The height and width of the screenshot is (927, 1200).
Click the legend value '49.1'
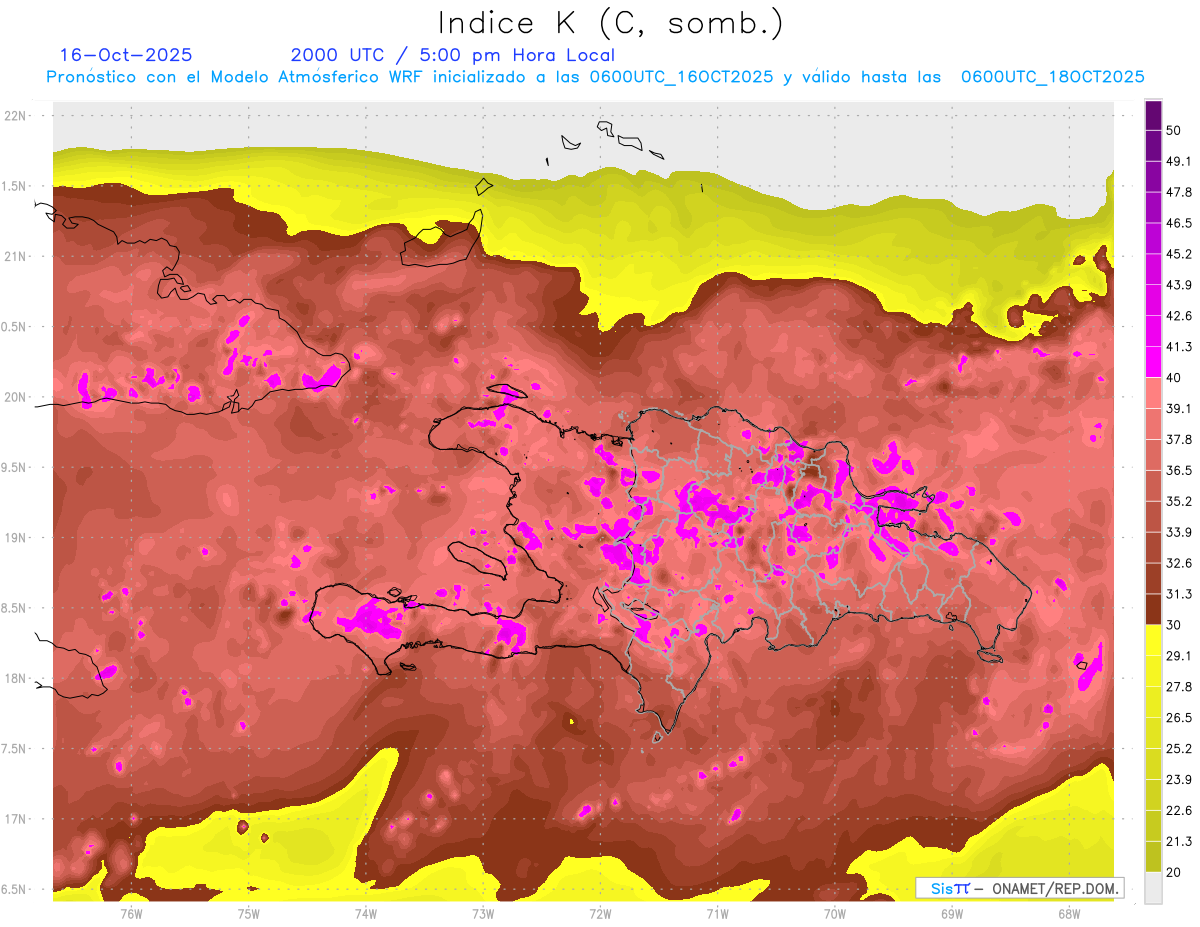(x=1178, y=161)
